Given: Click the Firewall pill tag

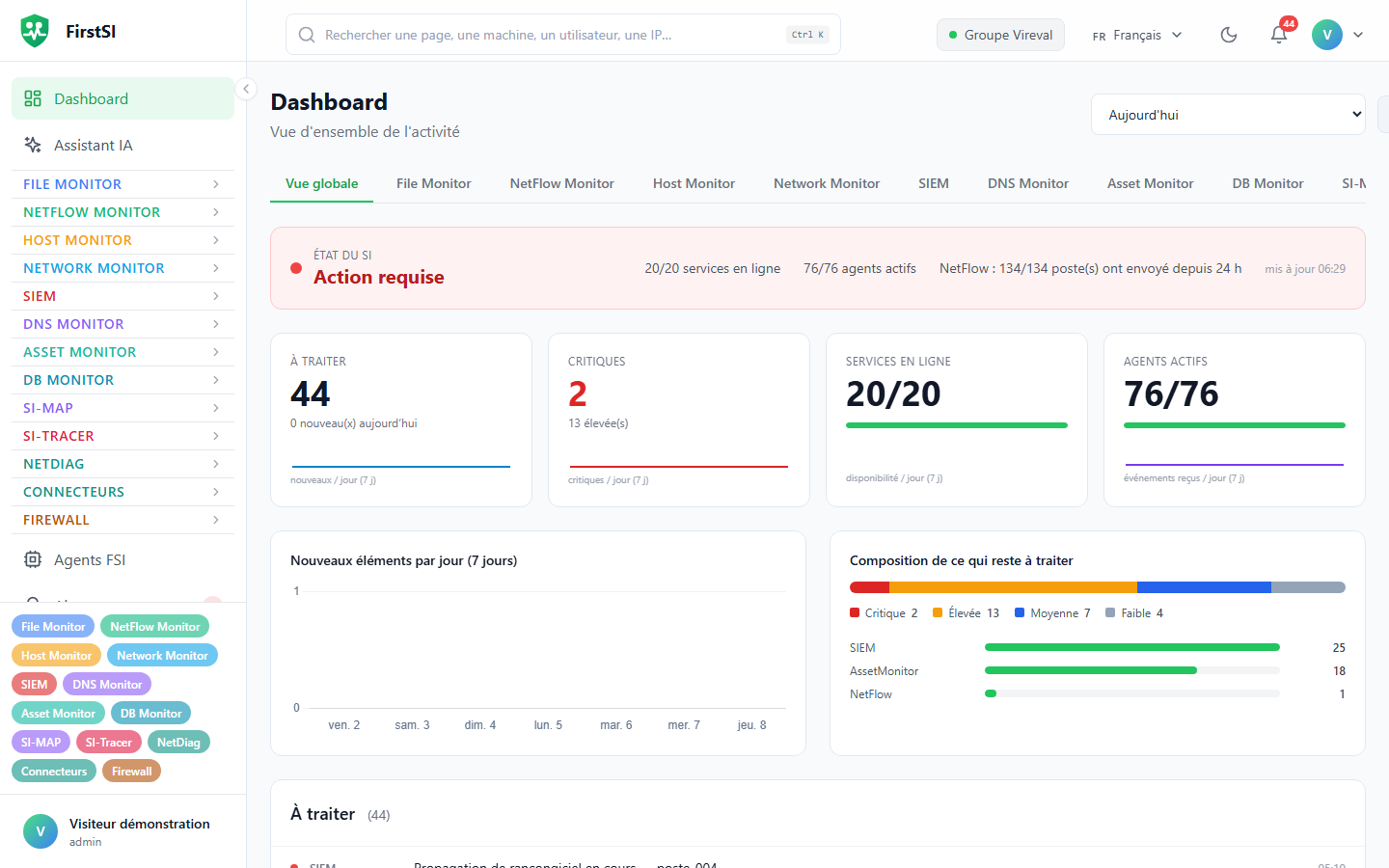Looking at the screenshot, I should coord(132,772).
